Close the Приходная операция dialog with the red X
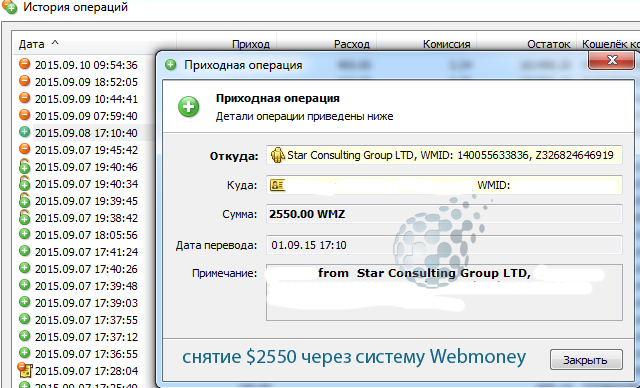640x388 pixels. (611, 60)
